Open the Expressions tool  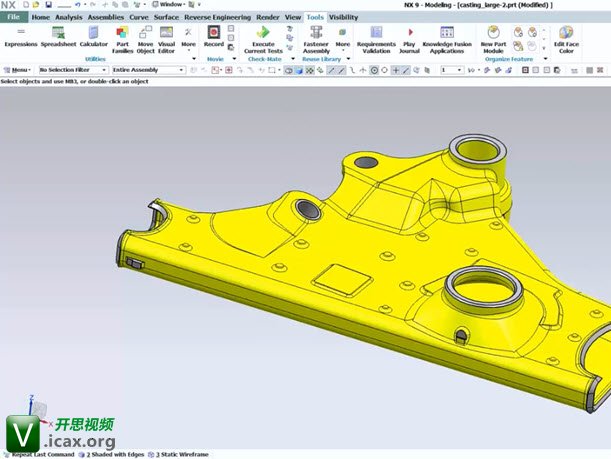(20, 38)
